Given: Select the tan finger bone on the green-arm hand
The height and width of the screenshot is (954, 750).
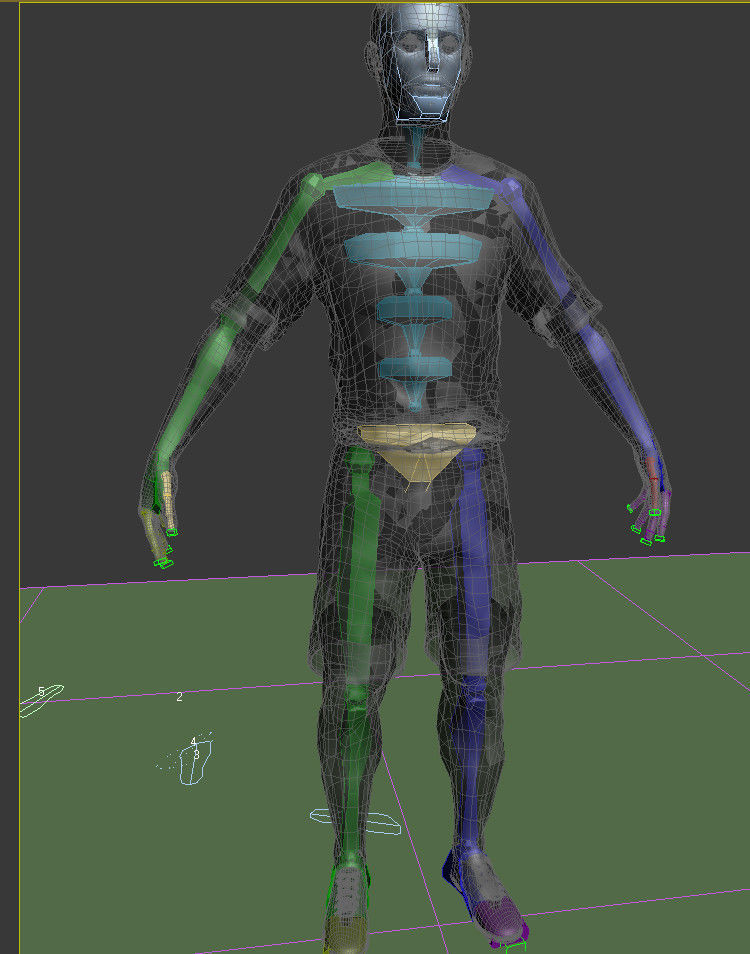Looking at the screenshot, I should click(x=168, y=502).
